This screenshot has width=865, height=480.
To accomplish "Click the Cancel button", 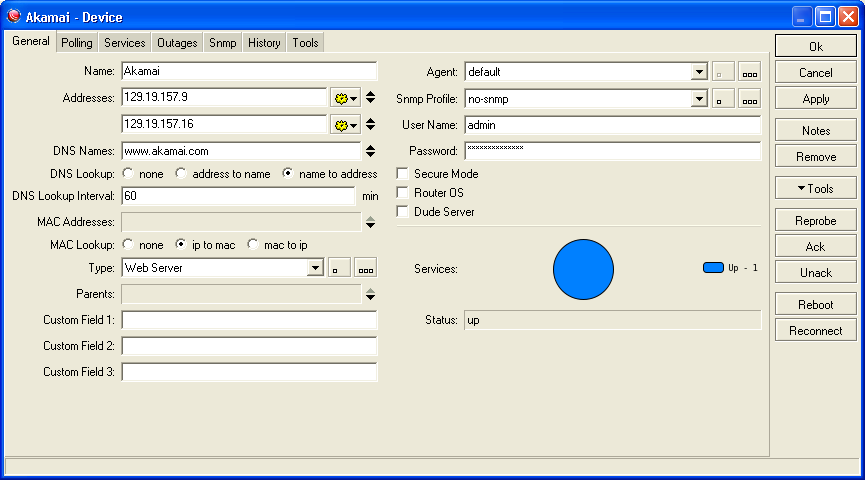I will (x=815, y=73).
